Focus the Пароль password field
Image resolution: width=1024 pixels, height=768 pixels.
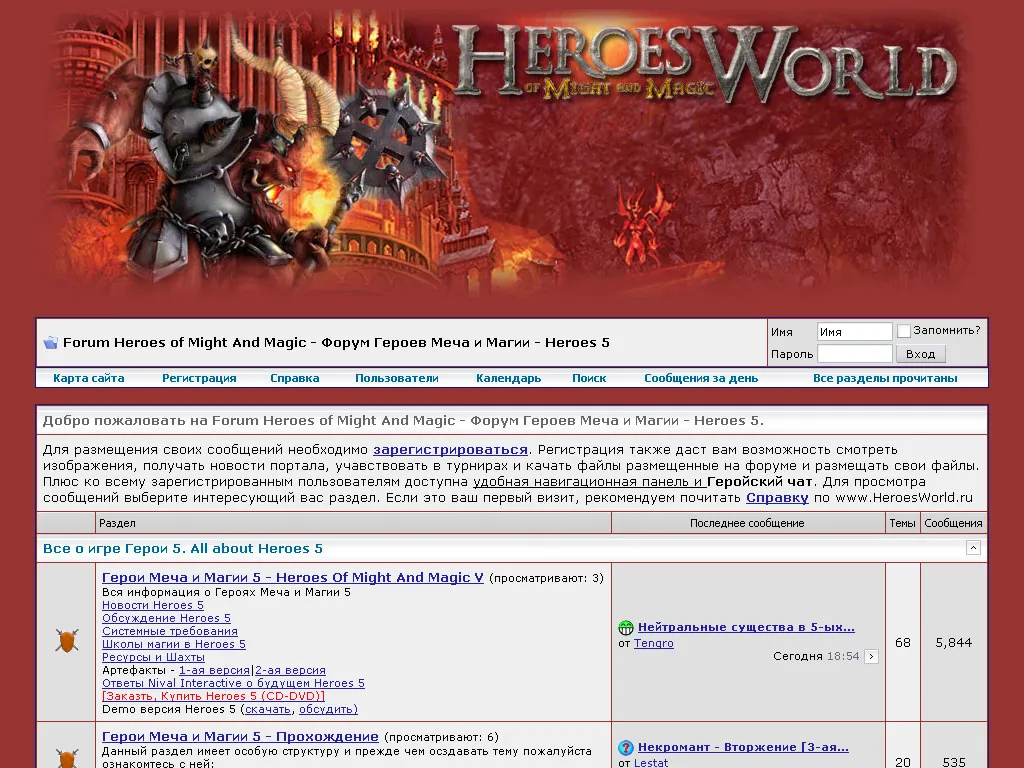(854, 354)
